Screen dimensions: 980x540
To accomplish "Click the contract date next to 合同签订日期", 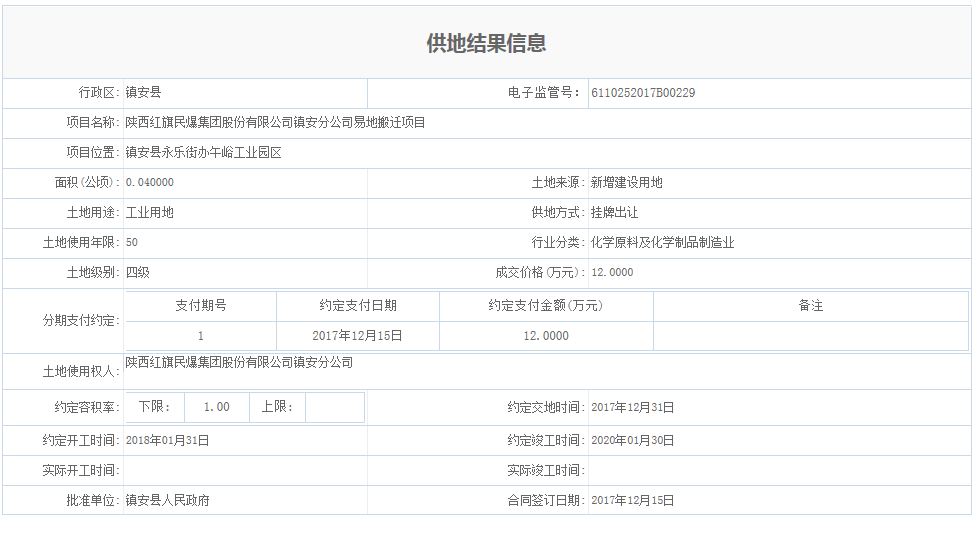I will (632, 501).
